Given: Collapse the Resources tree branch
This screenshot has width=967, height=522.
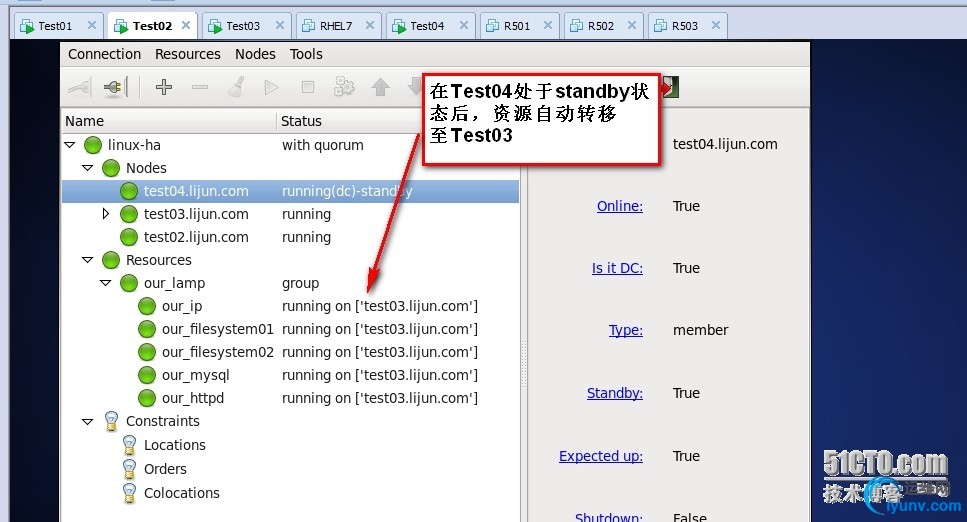Looking at the screenshot, I should 88,260.
